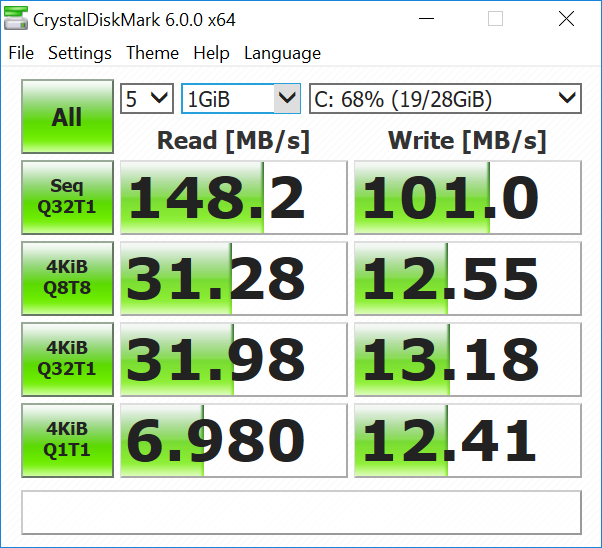Run all benchmarks with All button

(68, 117)
